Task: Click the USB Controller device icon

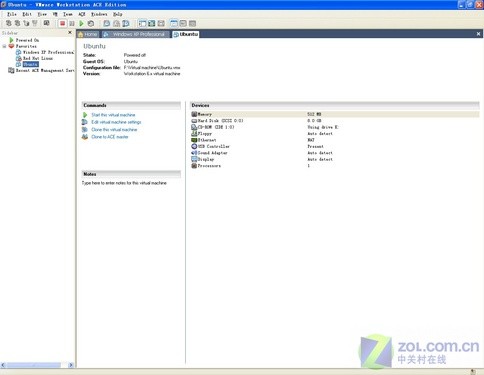Action: 194,146
